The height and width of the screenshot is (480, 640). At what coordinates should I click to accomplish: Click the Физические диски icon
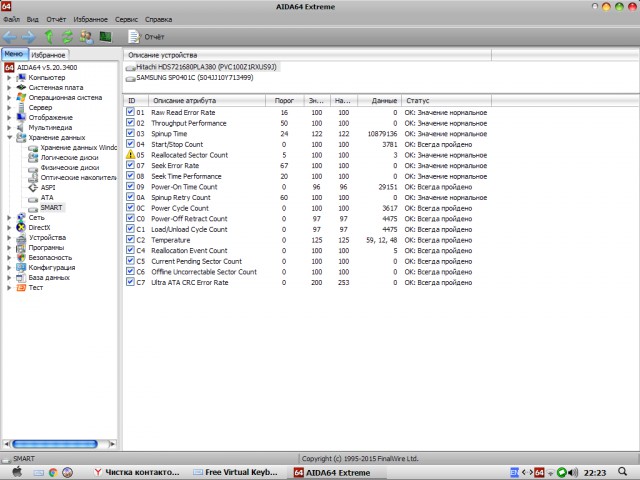pyautogui.click(x=33, y=168)
